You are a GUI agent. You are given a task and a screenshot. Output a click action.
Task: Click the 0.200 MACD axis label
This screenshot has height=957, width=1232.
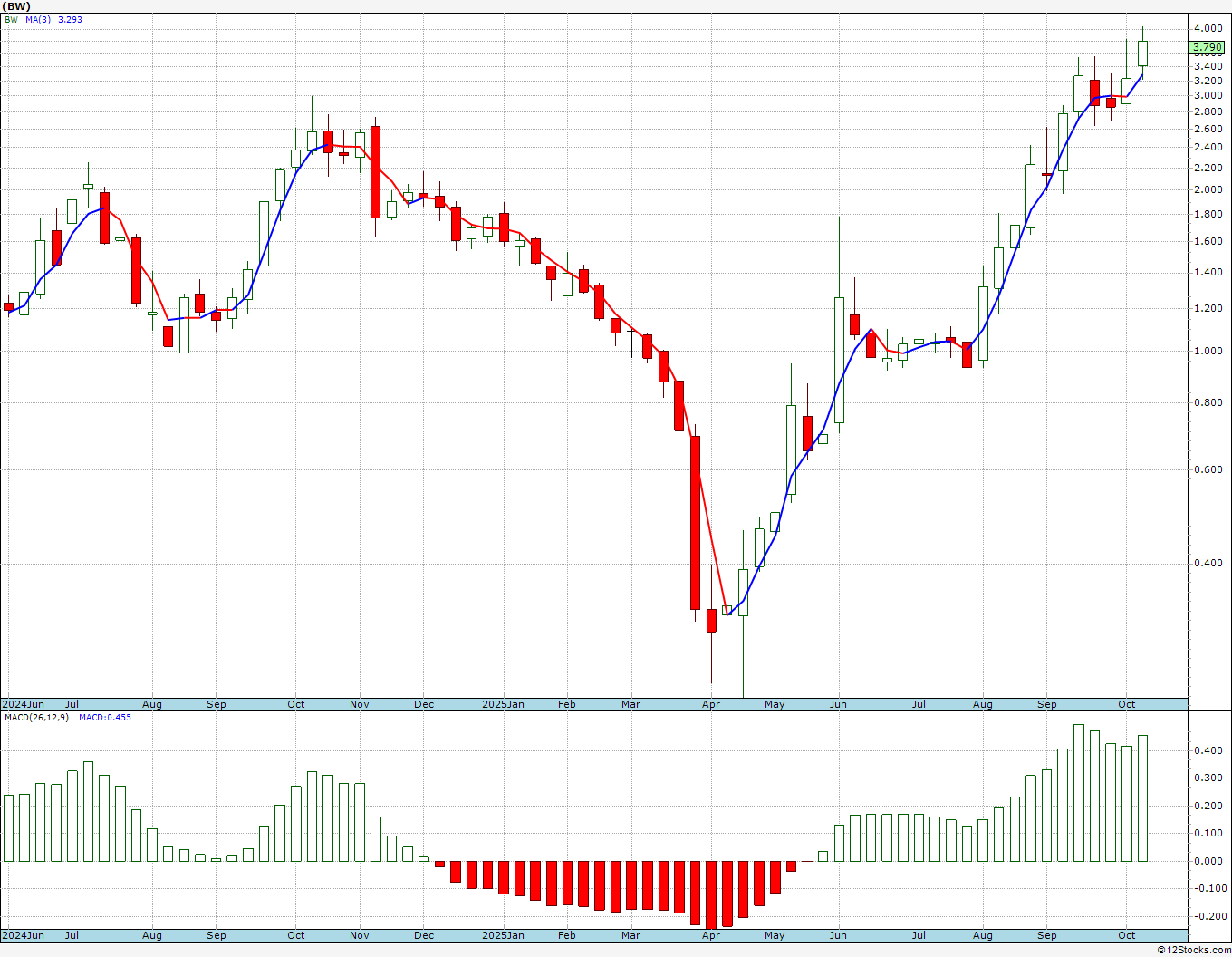[1208, 806]
